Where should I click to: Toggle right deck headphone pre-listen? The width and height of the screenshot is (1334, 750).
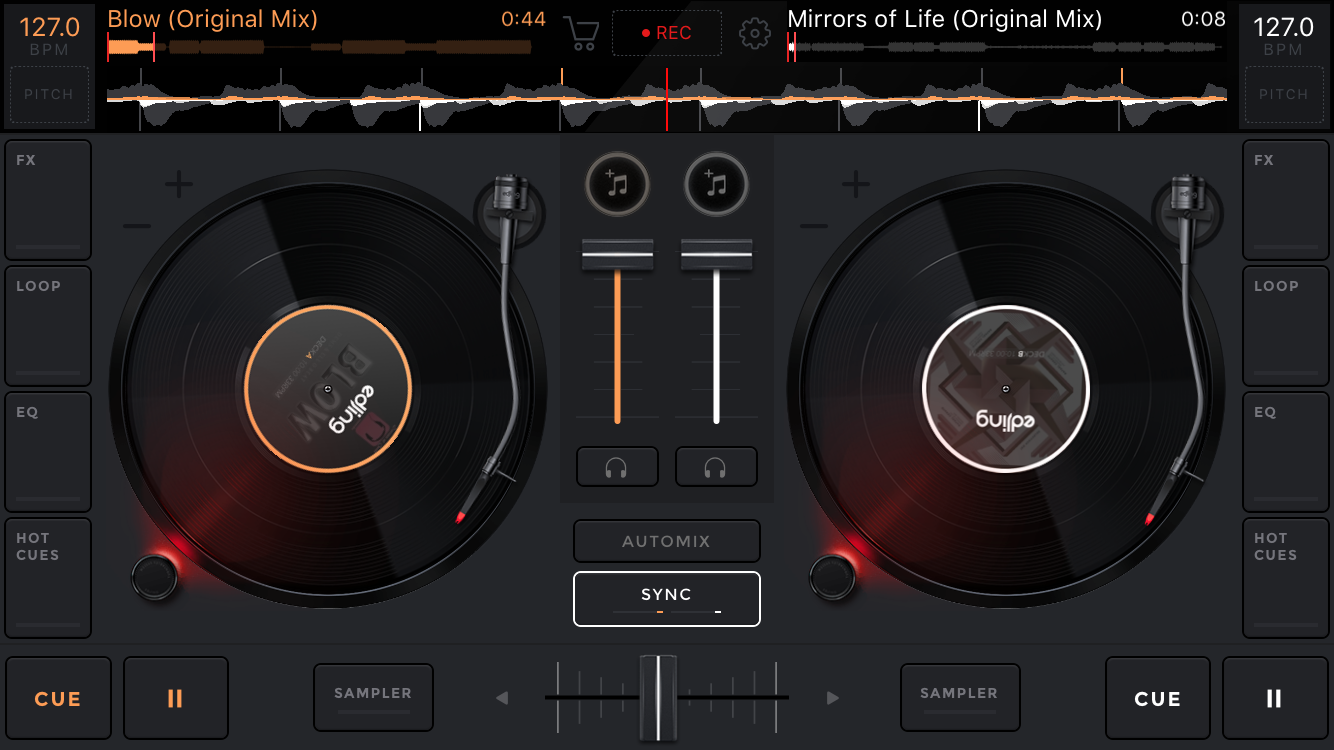[716, 467]
